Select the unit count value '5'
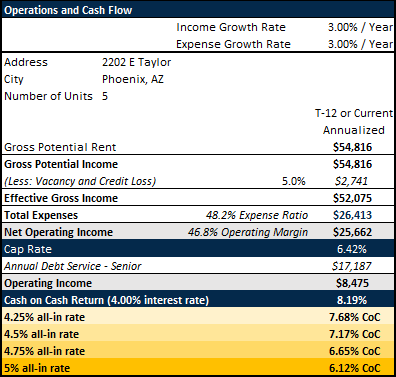396x377 pixels. click(x=105, y=96)
